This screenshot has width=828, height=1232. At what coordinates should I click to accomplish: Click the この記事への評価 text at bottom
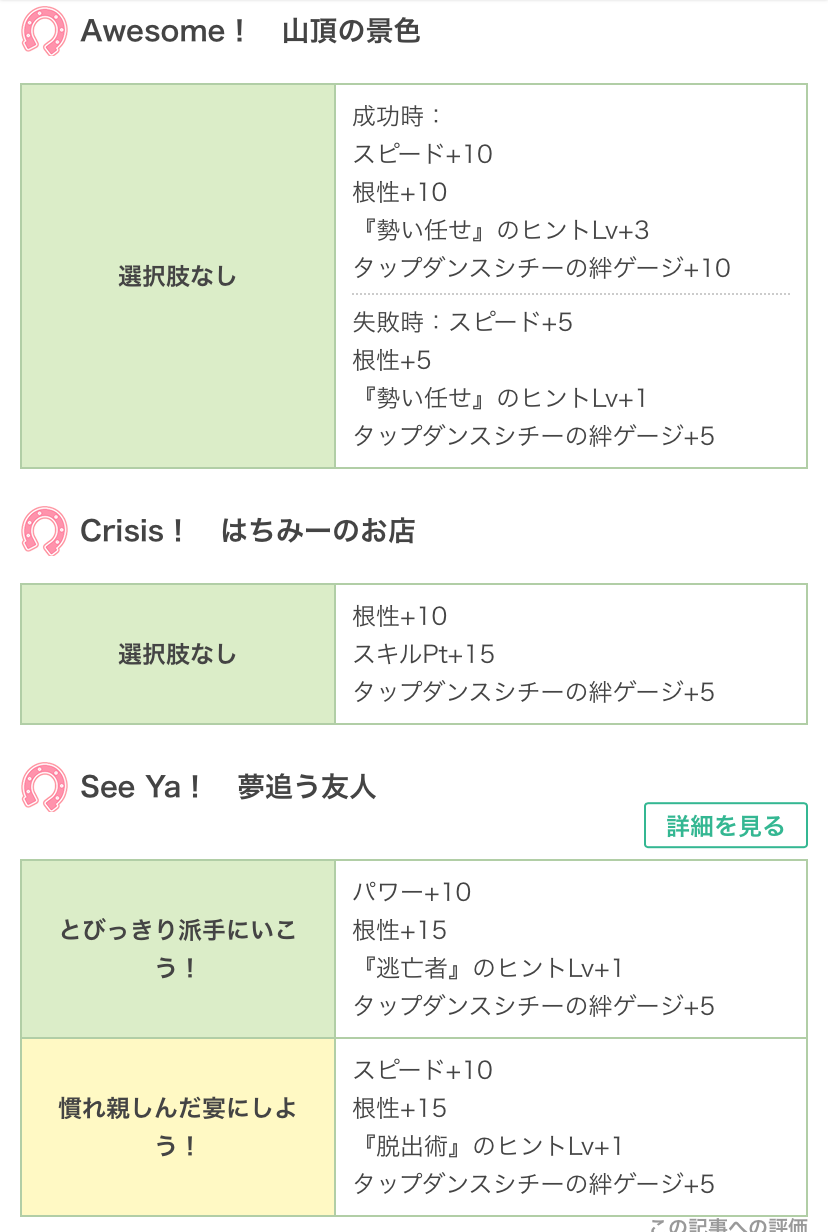coord(728,1224)
